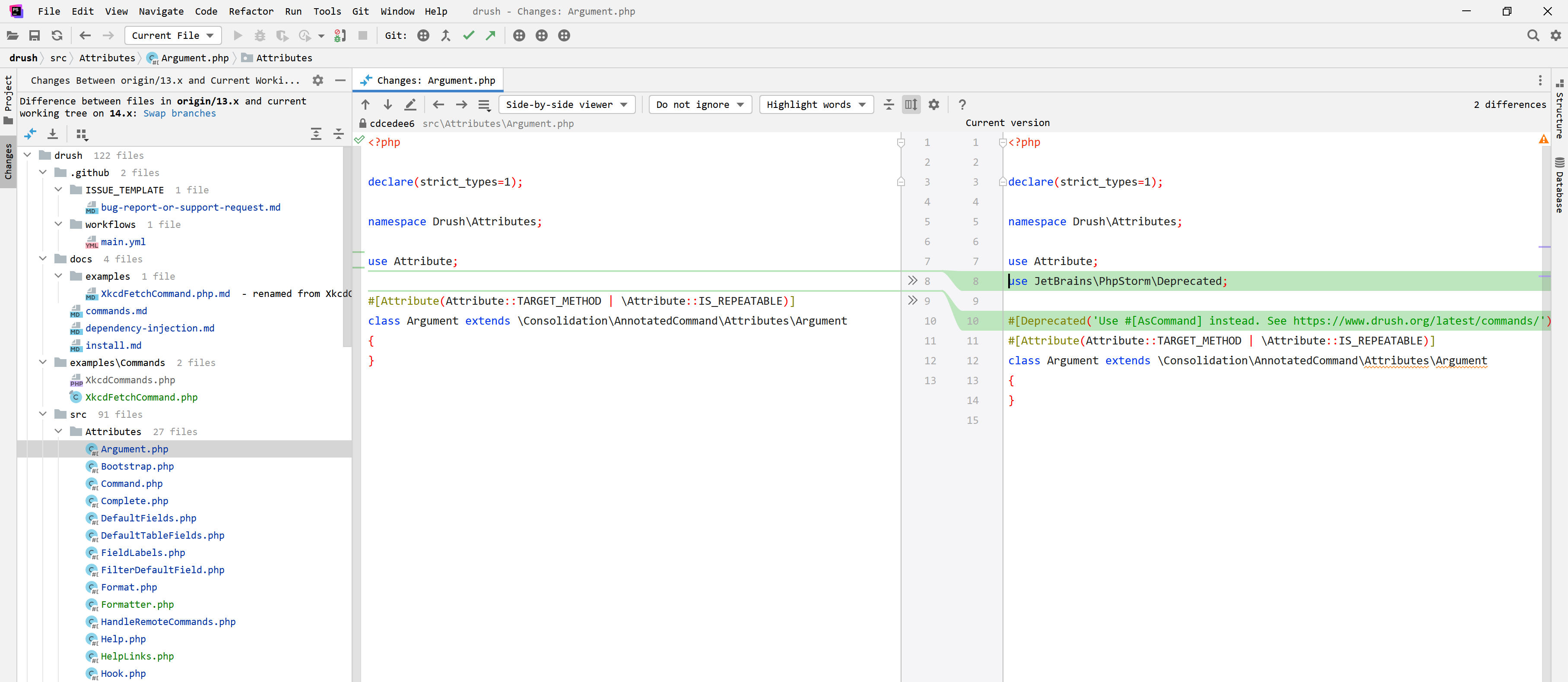Accept the line 9 change chevron
This screenshot has width=1568, height=682.
tap(912, 300)
